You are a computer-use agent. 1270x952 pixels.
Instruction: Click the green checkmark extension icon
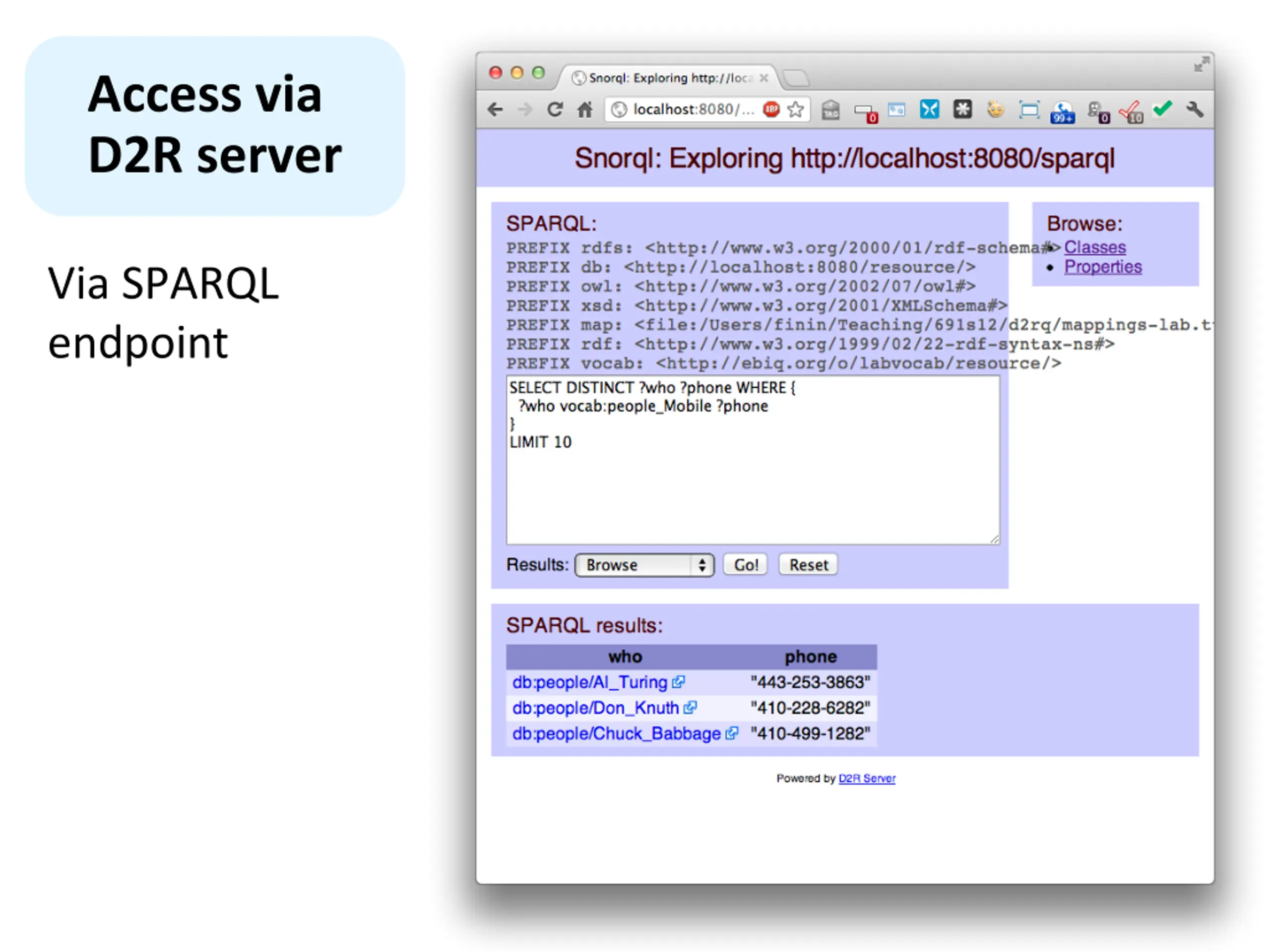click(1163, 109)
